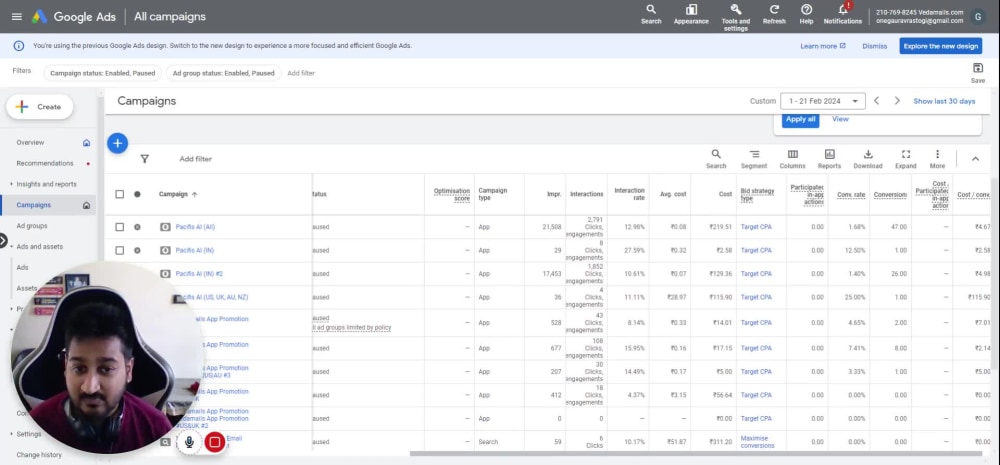Open Change history page
The width and height of the screenshot is (1000, 465).
[39, 455]
